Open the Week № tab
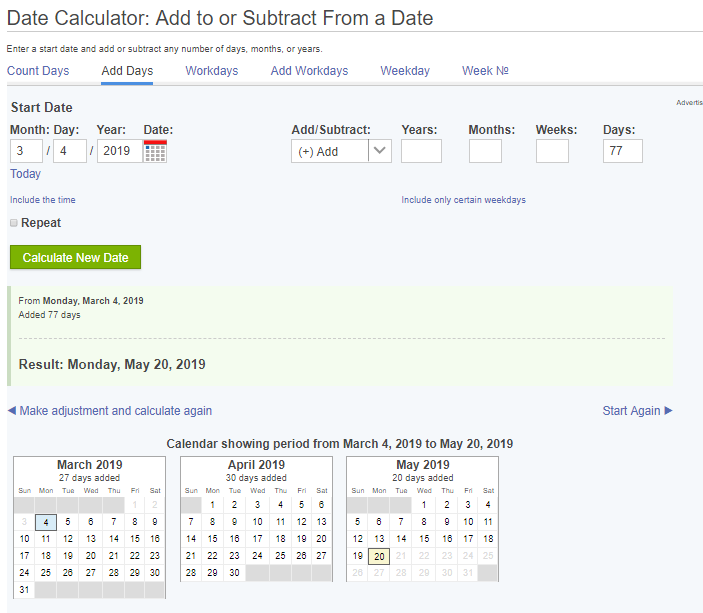The image size is (703, 613). [485, 71]
